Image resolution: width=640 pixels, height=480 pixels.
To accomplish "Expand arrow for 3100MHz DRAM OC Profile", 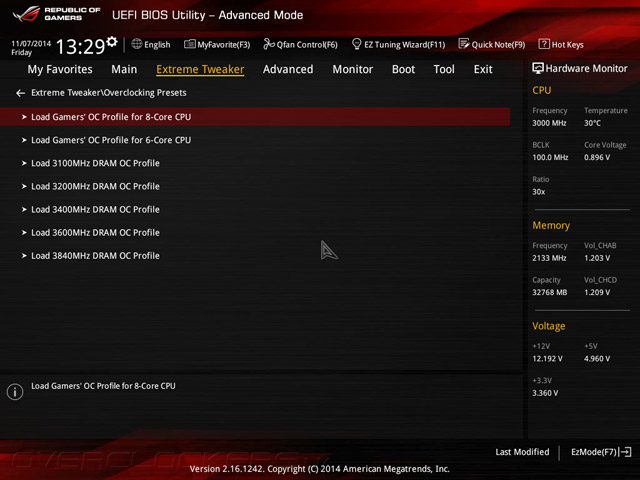I will point(24,163).
